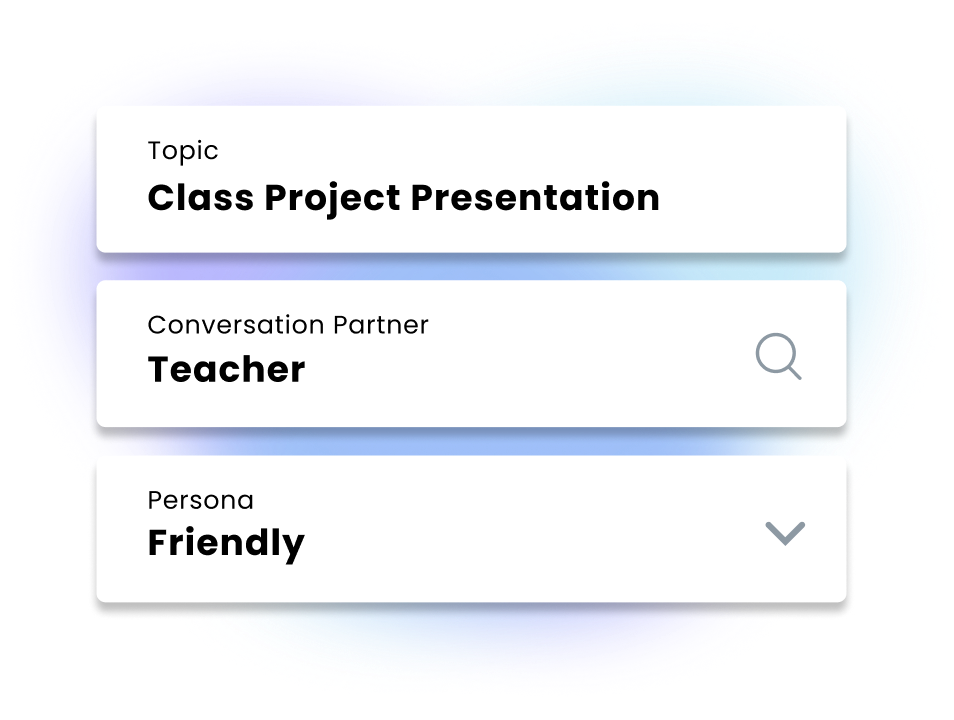This screenshot has width=954, height=720.
Task: Click the Teacher value text
Action: 226,370
